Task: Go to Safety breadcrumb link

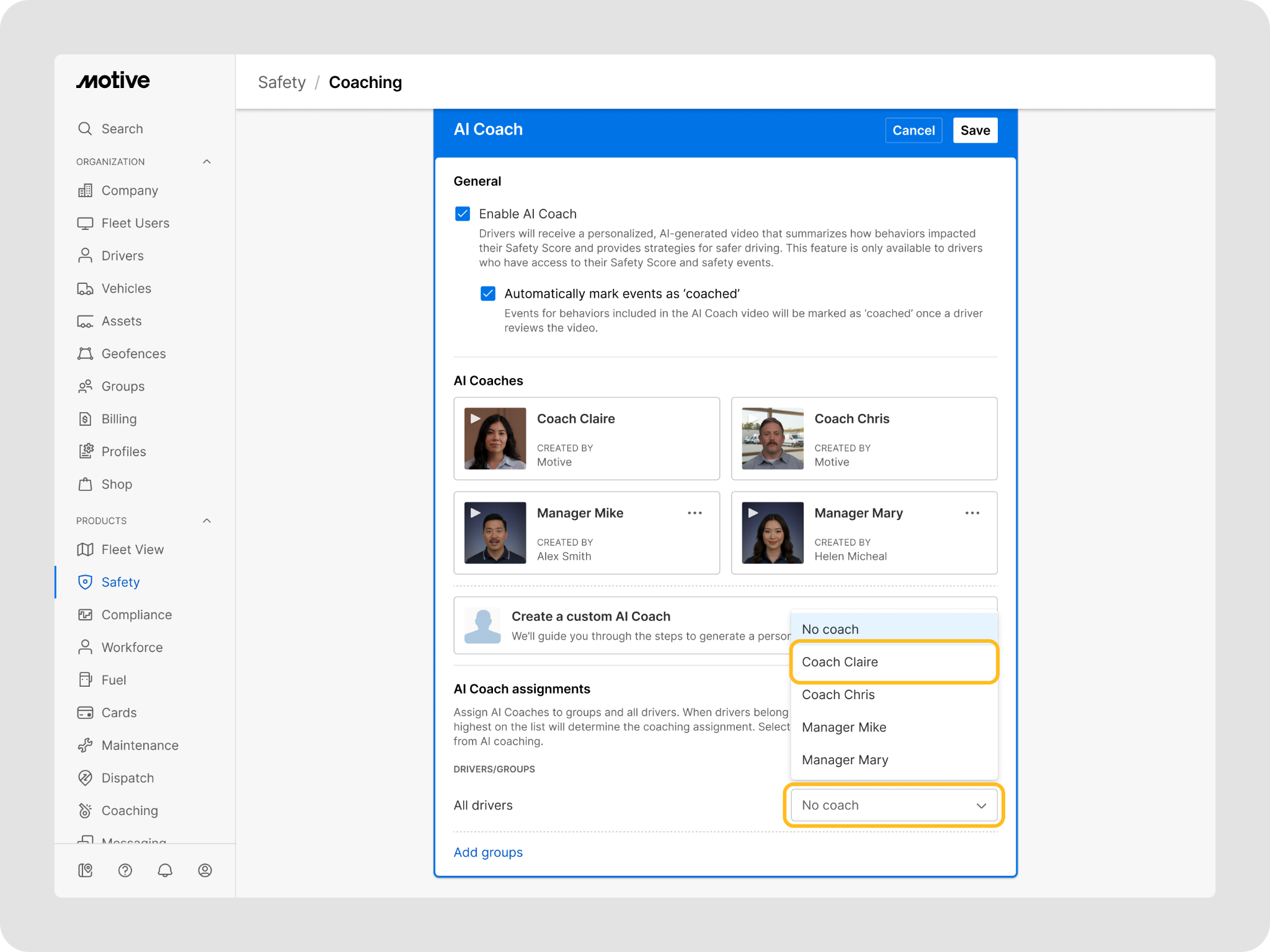Action: point(282,82)
